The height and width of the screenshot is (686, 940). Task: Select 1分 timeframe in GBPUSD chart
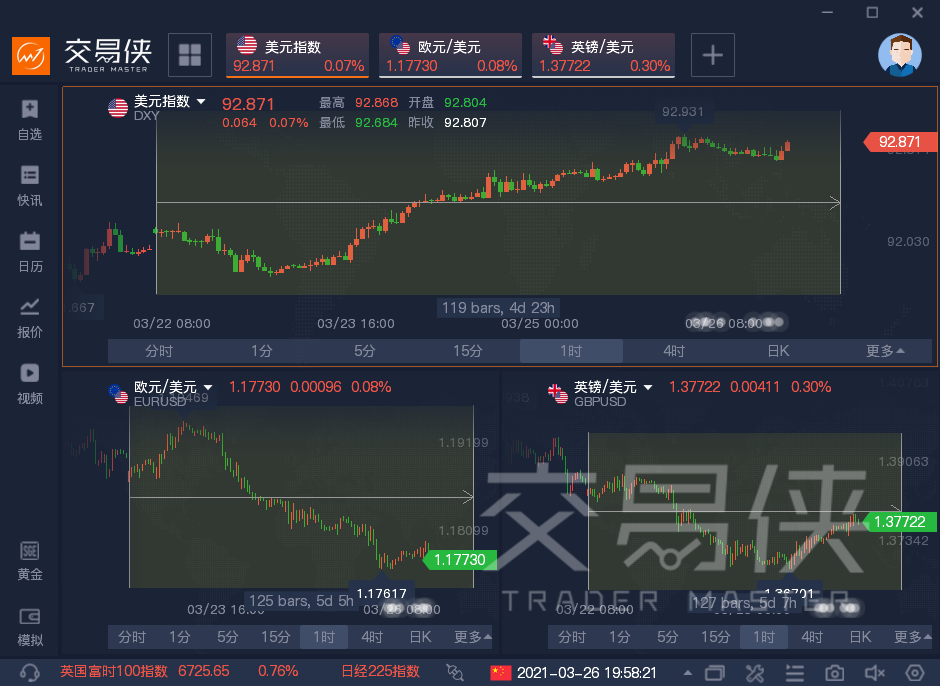coord(620,637)
